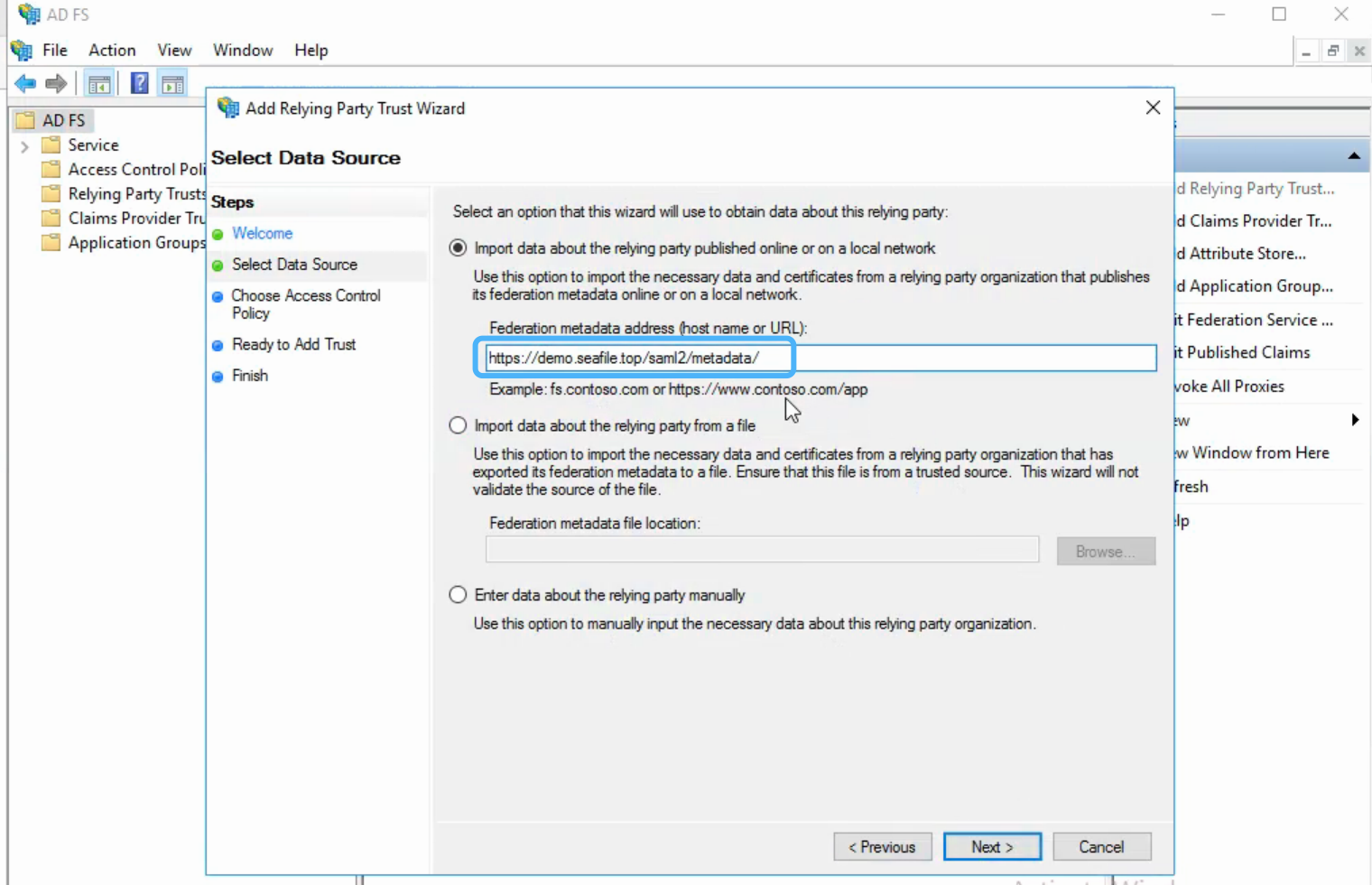Image resolution: width=1372 pixels, height=885 pixels.
Task: Click the Show/Hide Console Tree icon
Action: coord(99,83)
